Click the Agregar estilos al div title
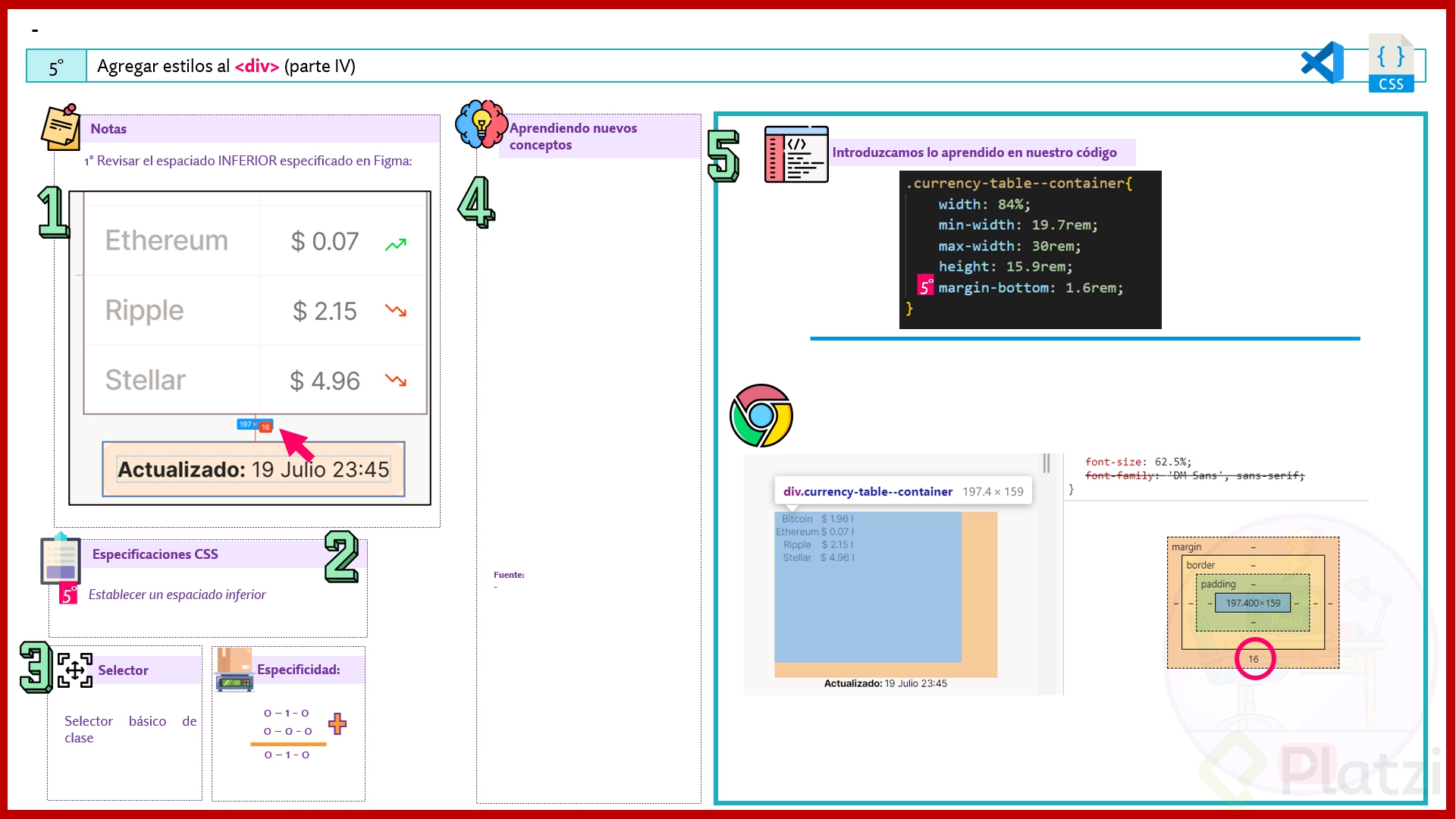This screenshot has height=819, width=1456. (226, 66)
